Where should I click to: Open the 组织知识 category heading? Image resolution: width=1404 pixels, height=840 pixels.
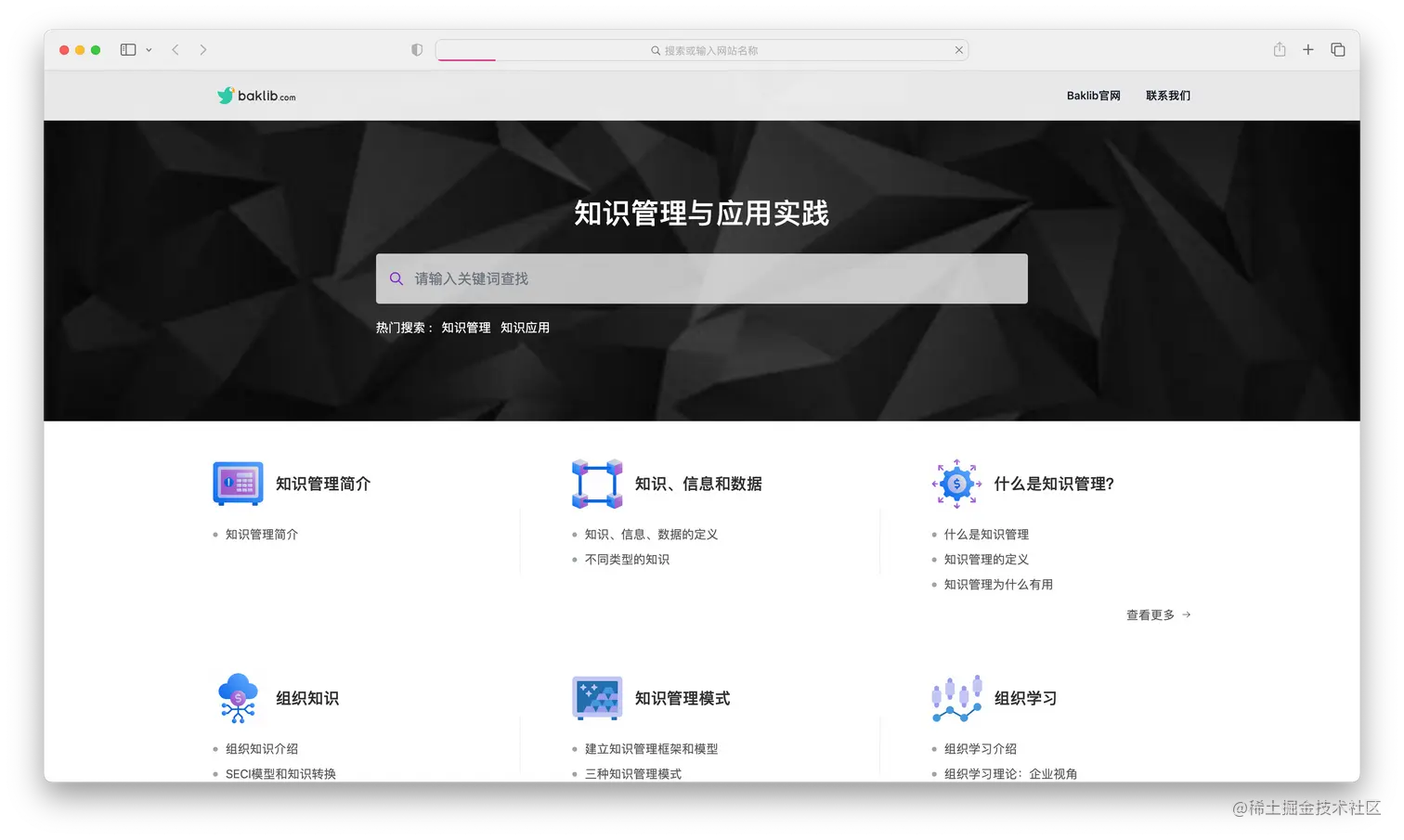point(307,698)
